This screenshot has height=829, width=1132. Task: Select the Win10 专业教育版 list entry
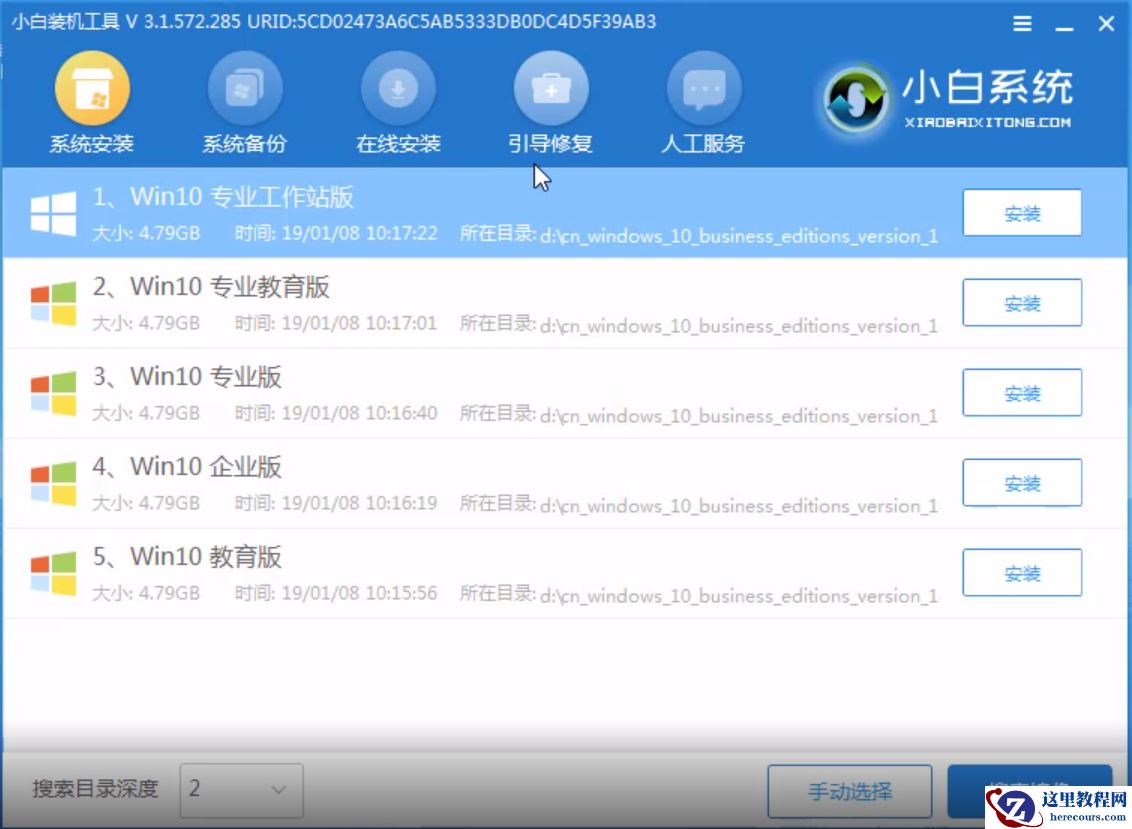pos(450,302)
